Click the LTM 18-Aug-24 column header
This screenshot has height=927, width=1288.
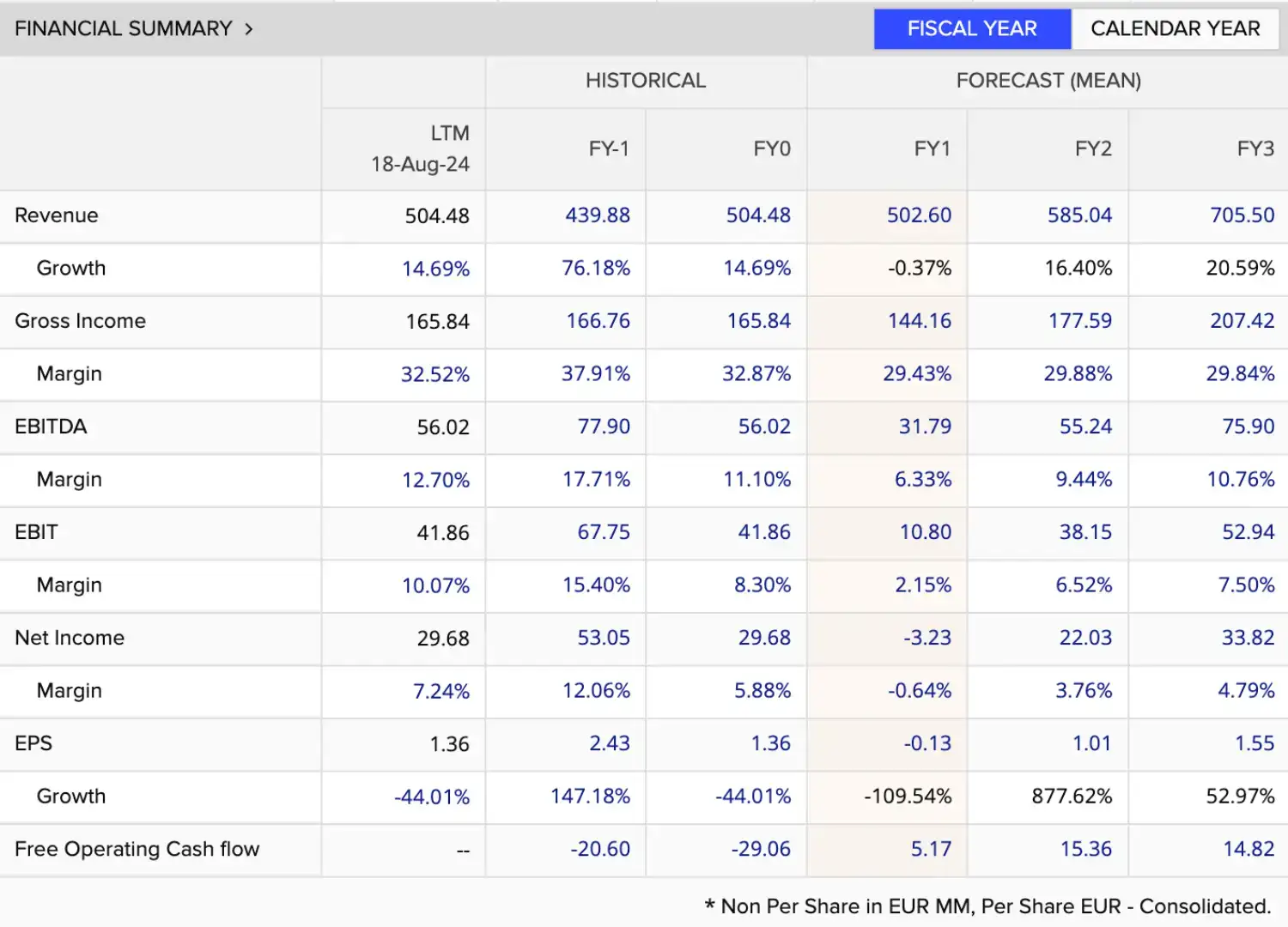click(420, 148)
